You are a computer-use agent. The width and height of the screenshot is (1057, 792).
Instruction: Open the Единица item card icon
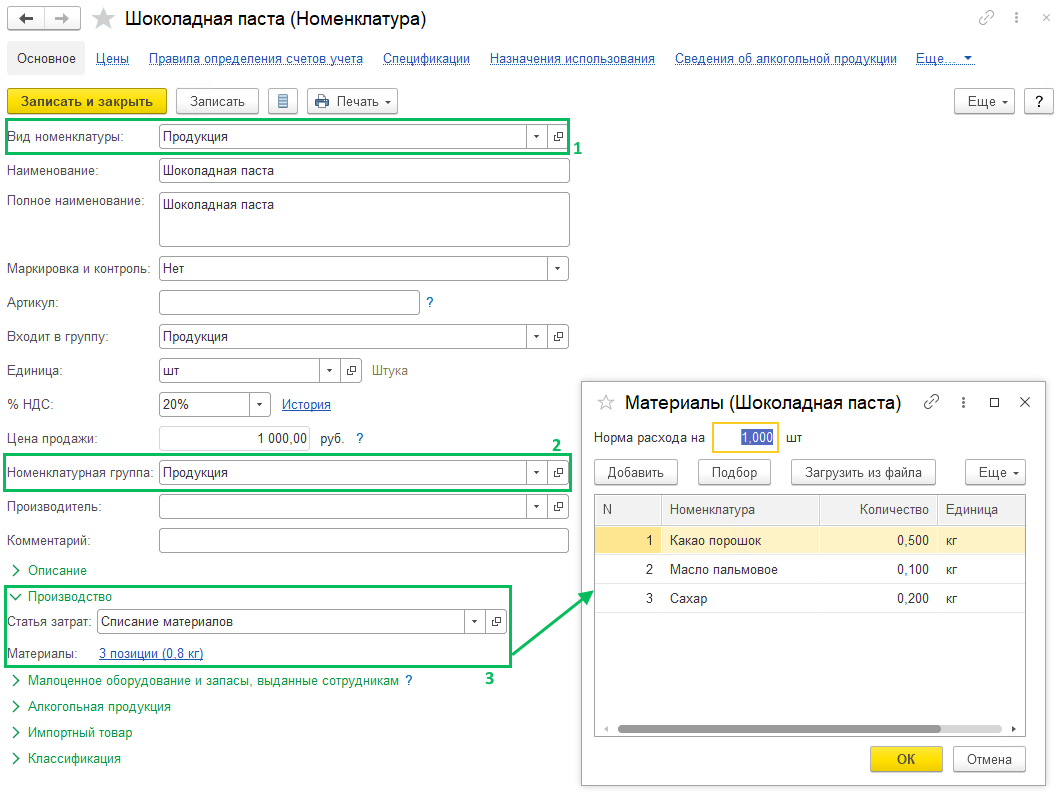[x=351, y=370]
